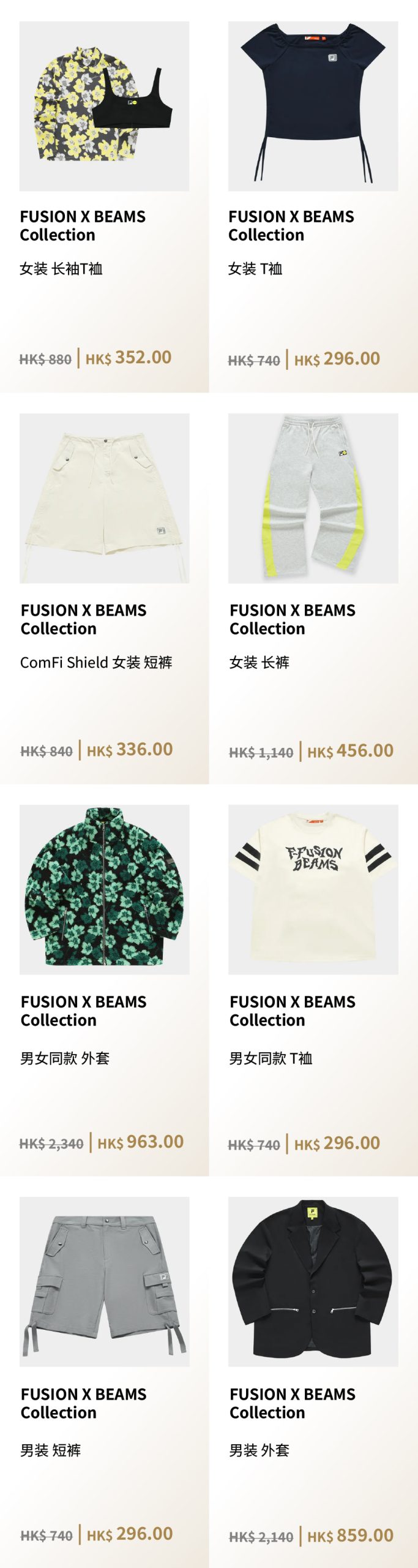Select the 女装 长袖T袖 product name

(61, 269)
